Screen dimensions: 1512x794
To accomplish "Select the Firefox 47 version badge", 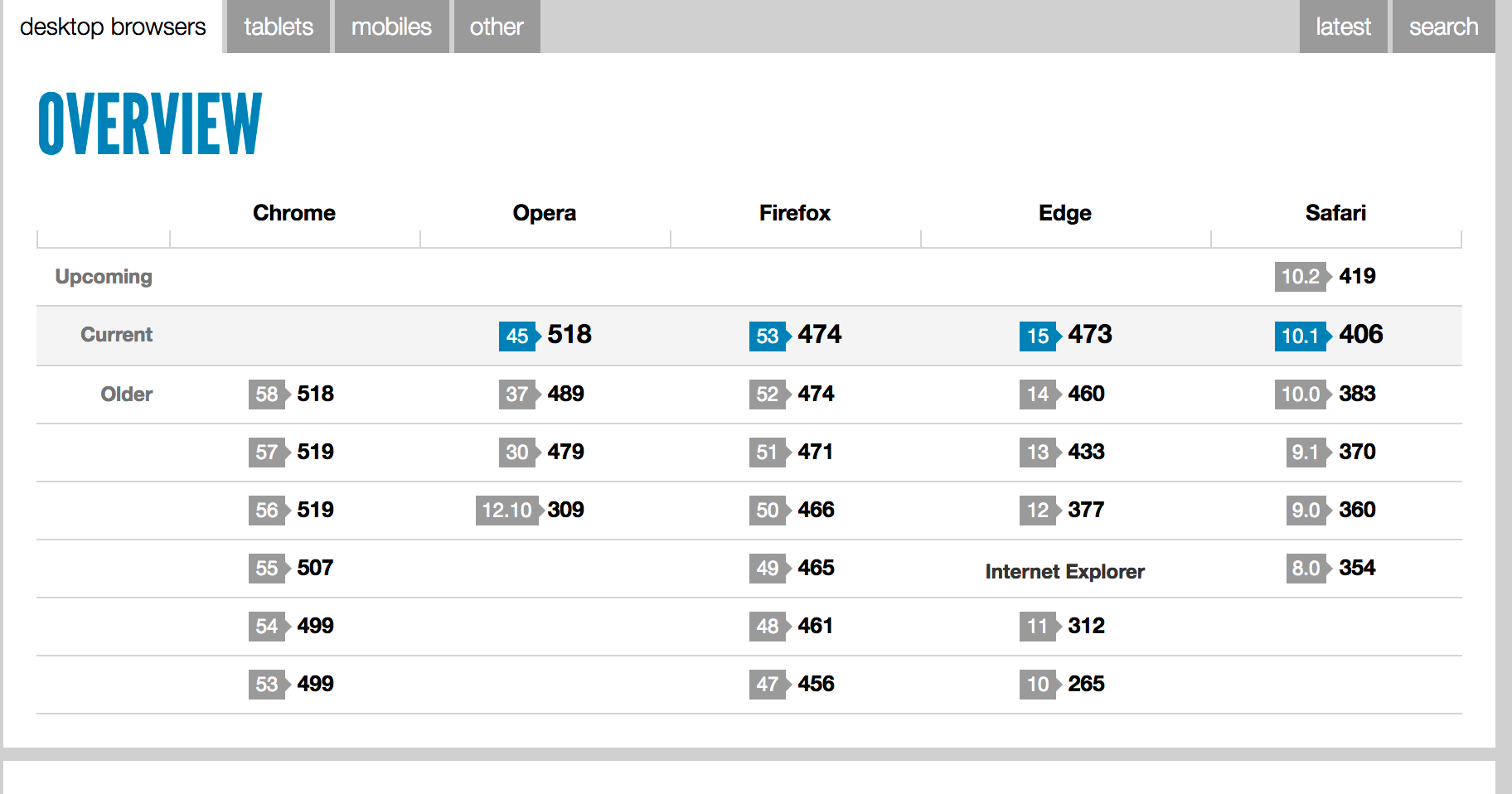I will pyautogui.click(x=767, y=685).
